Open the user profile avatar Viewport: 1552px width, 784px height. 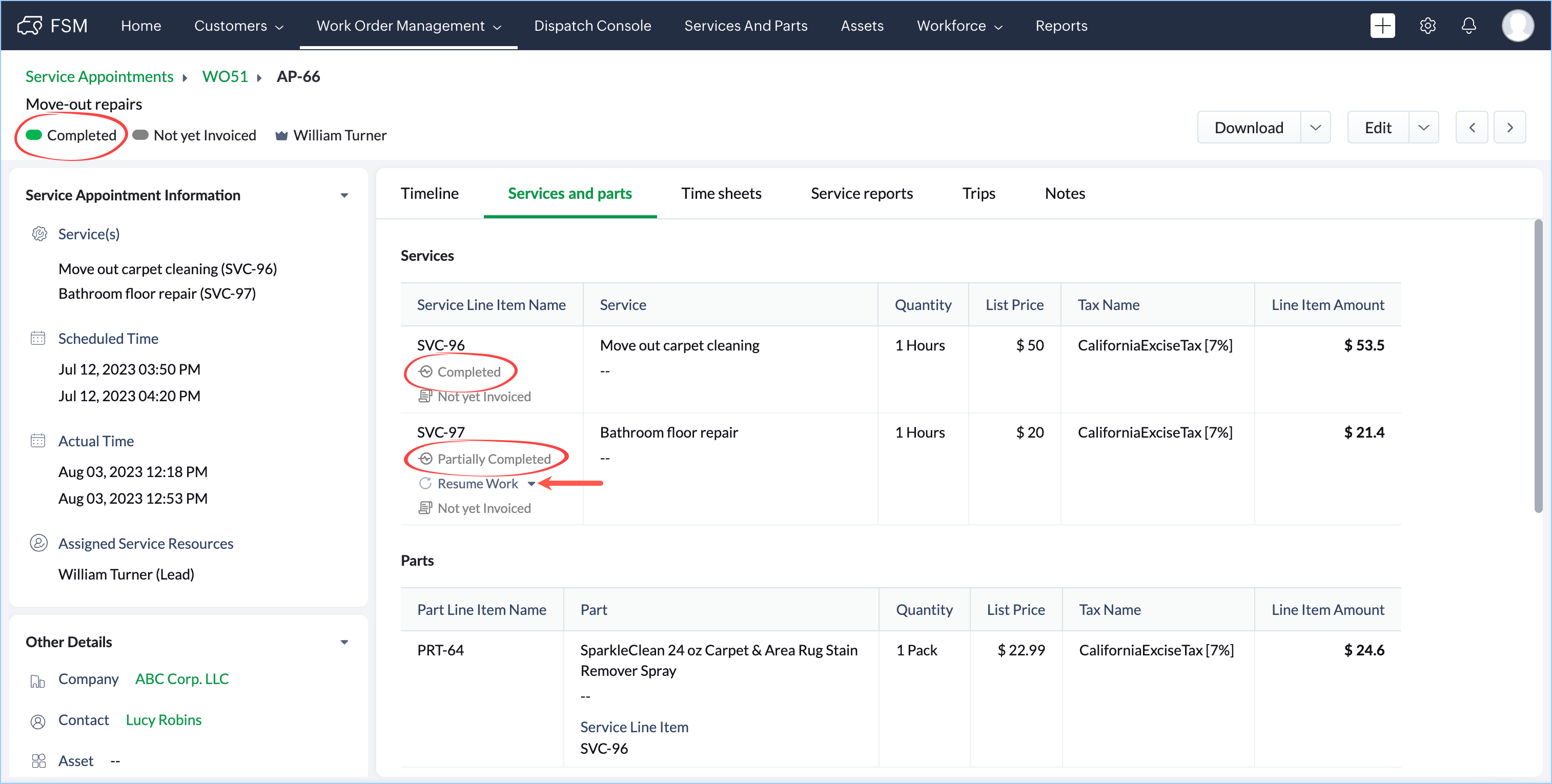[1517, 25]
